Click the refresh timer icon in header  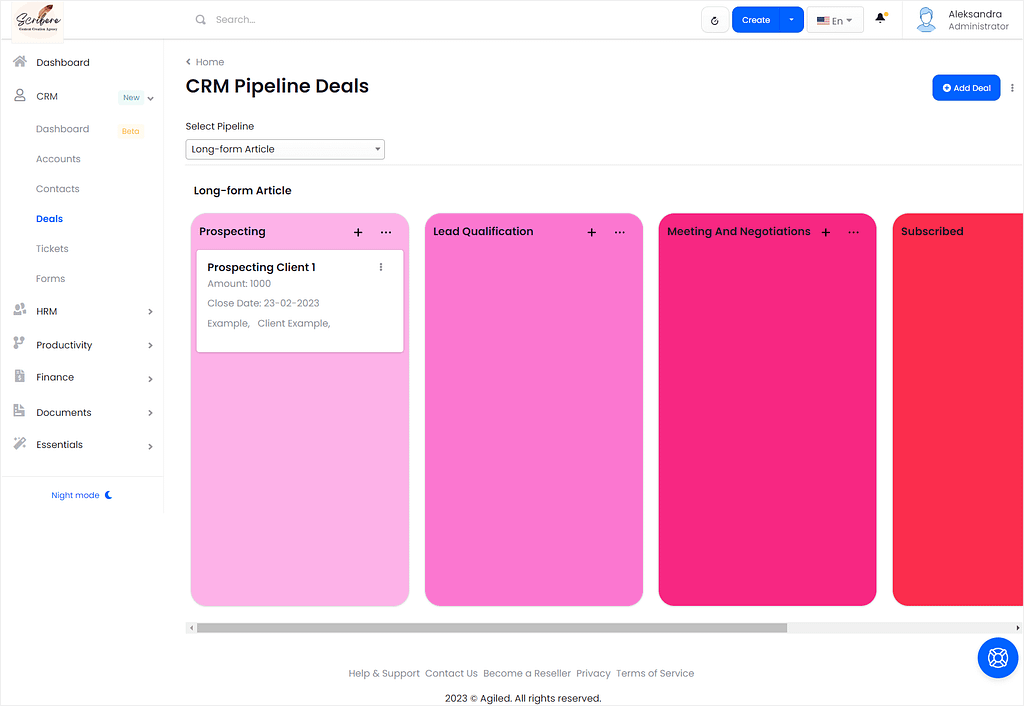(x=714, y=20)
